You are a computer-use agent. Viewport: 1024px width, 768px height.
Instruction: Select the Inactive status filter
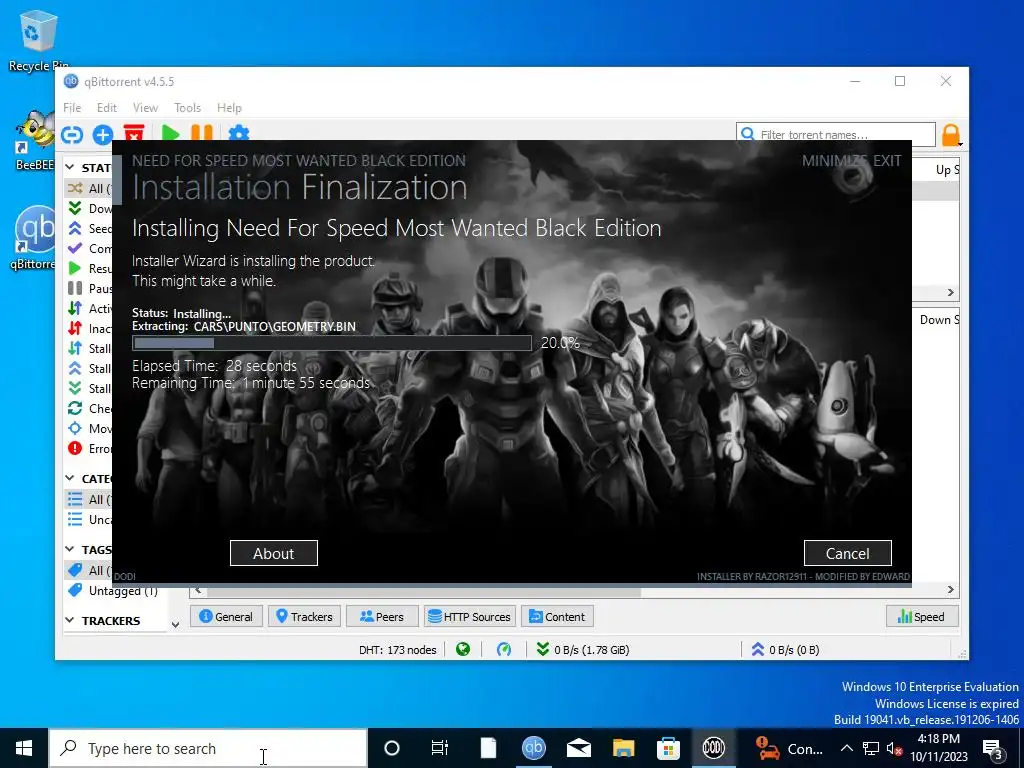(x=89, y=328)
